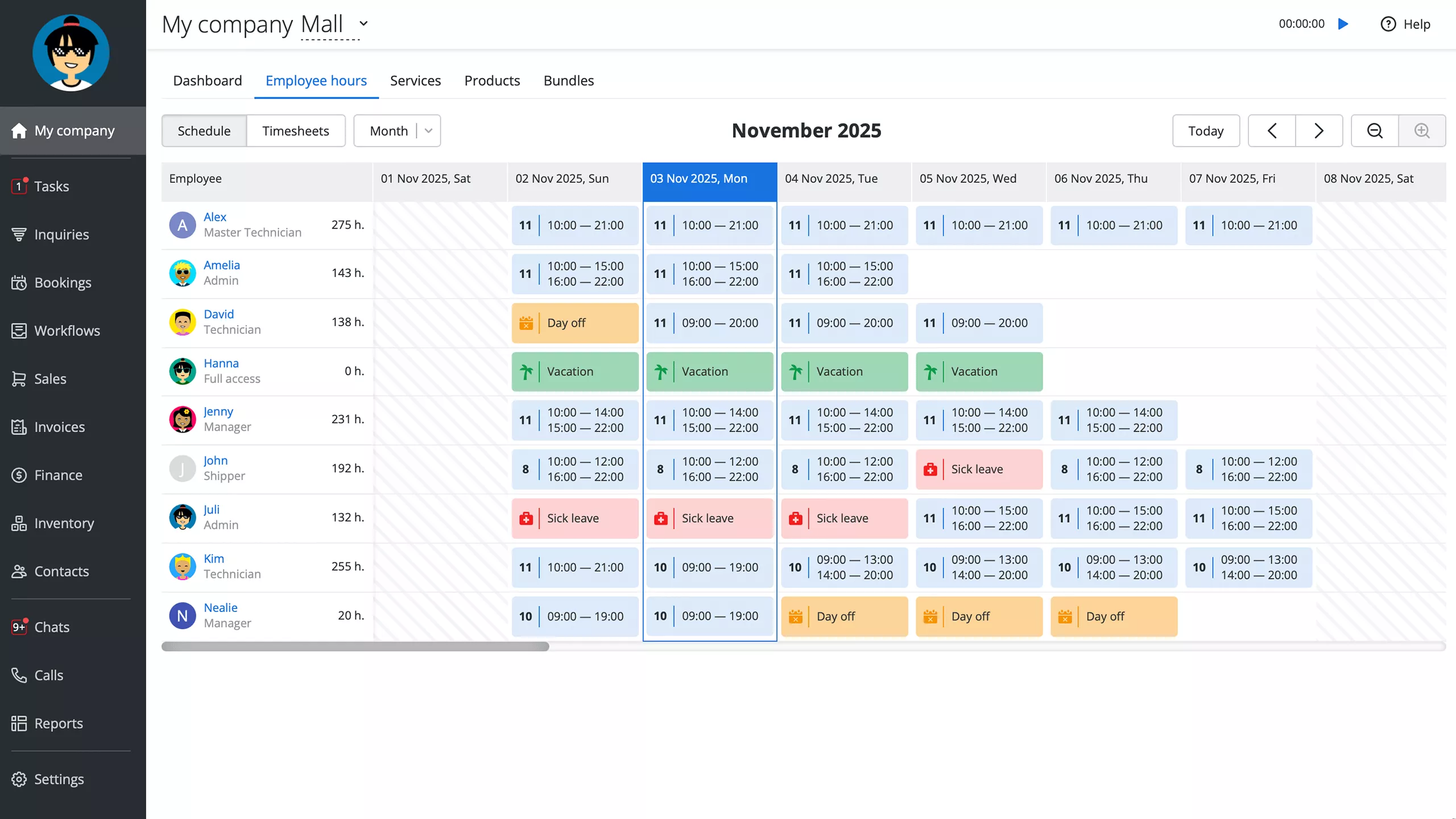The height and width of the screenshot is (819, 1456).
Task: Open Alex's employee profile link
Action: 214,217
